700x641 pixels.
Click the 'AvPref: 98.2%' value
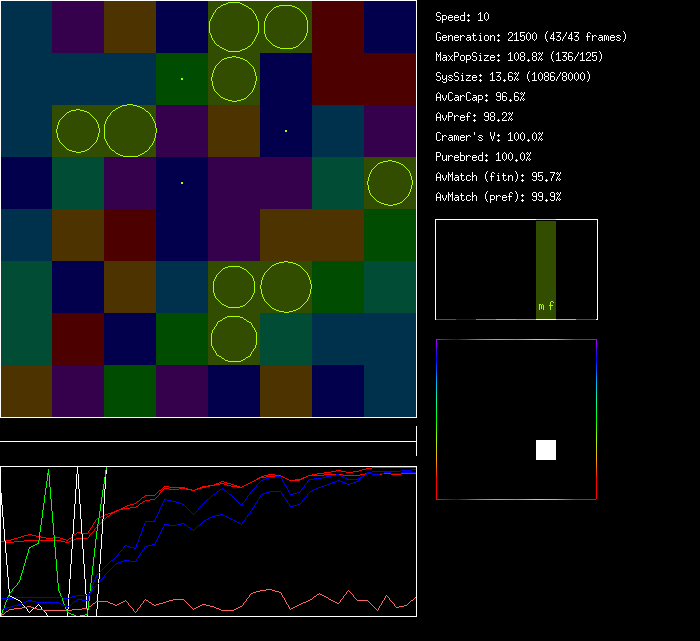click(475, 117)
